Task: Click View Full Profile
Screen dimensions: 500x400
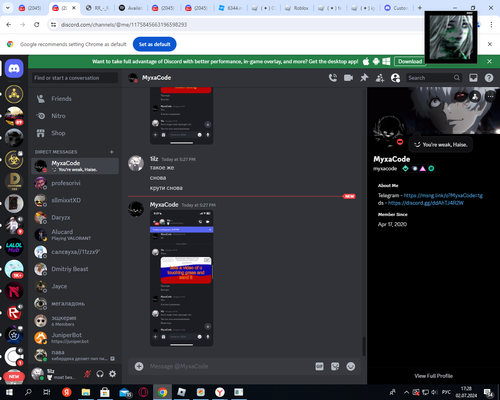Action: pyautogui.click(x=433, y=376)
